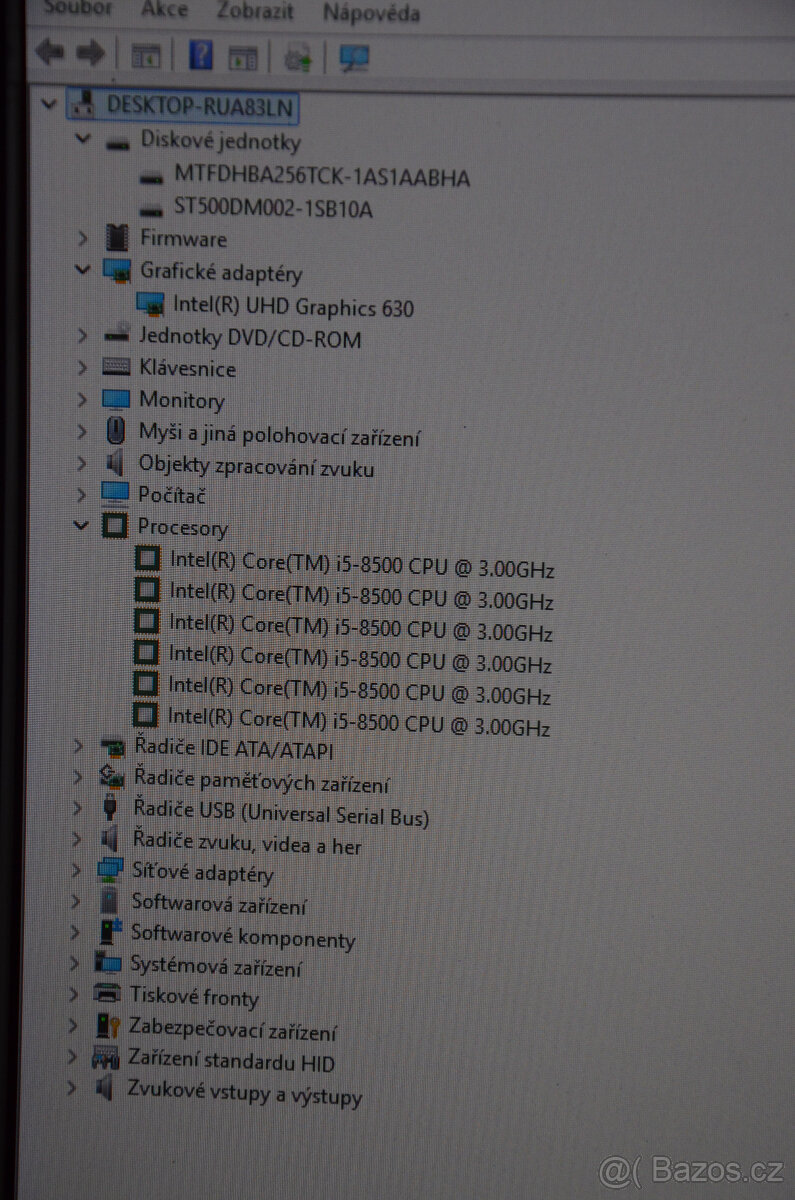Click the Síťové adaptéry network icon

[110, 869]
